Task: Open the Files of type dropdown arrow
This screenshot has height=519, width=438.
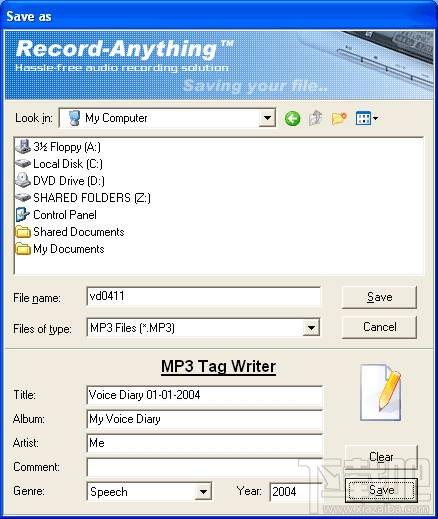Action: point(311,327)
